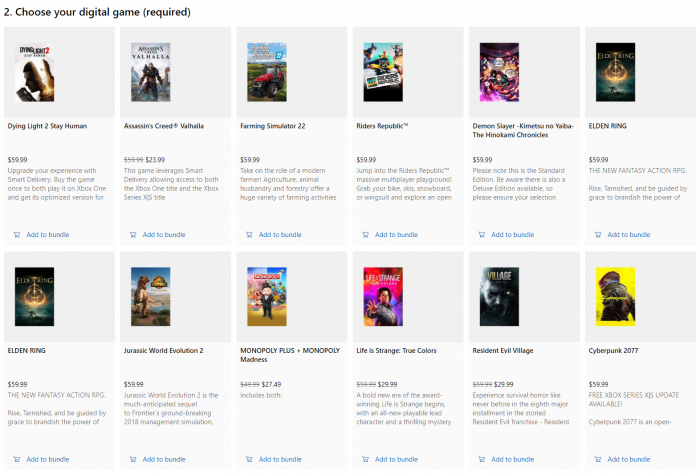
Task: Open the Assassin's Creed Valhalla cover image
Action: tap(150, 72)
